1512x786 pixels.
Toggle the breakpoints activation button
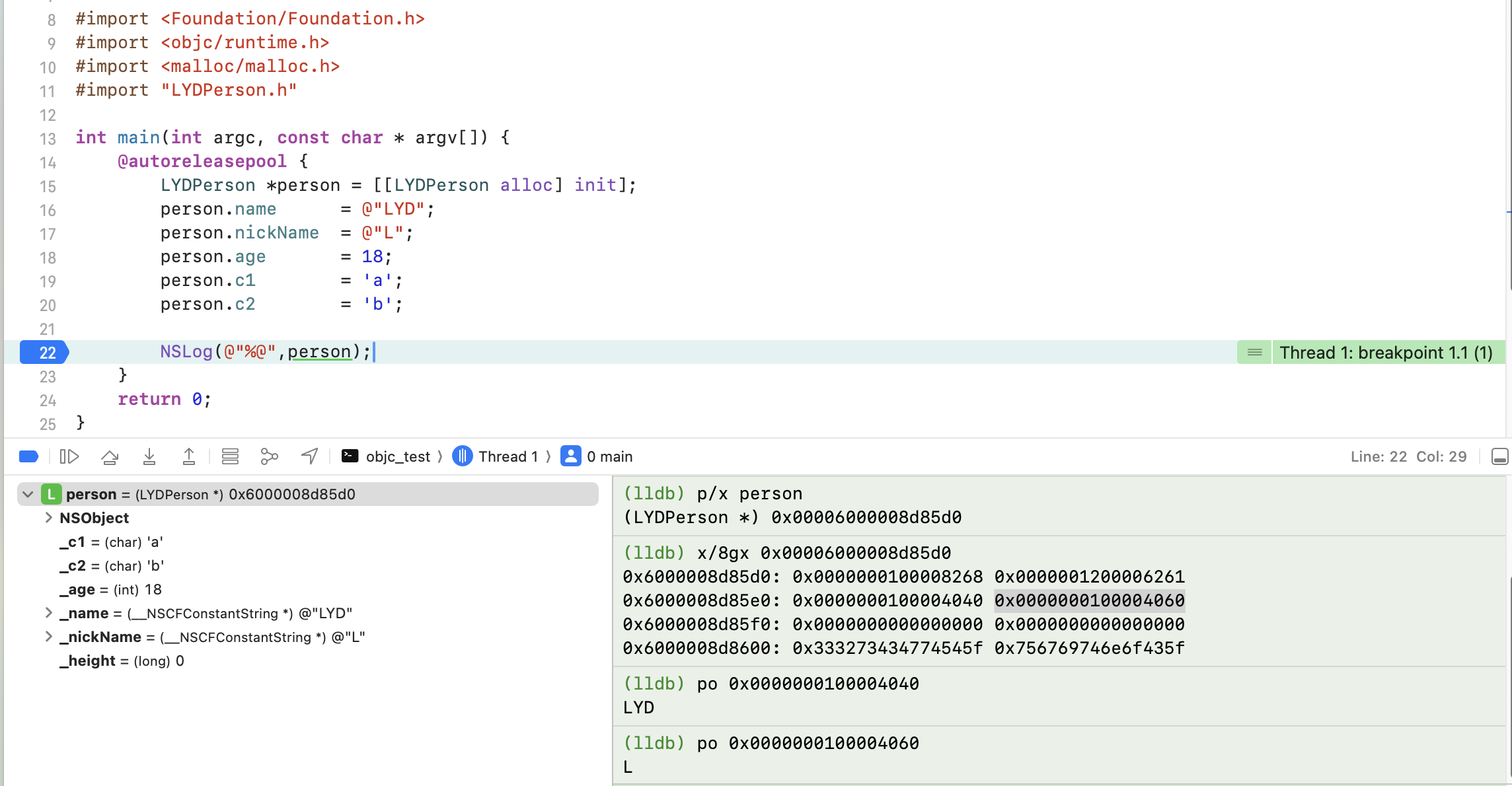click(x=29, y=456)
